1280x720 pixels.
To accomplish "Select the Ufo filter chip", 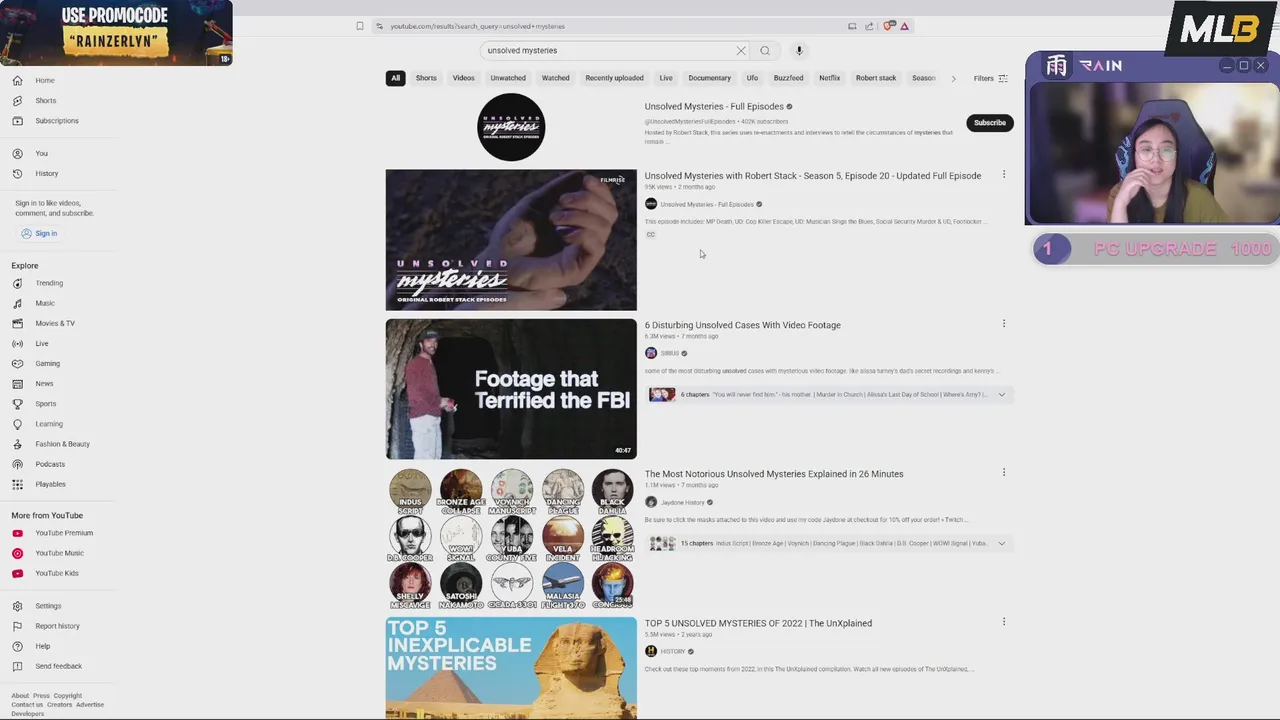I will click(x=752, y=78).
